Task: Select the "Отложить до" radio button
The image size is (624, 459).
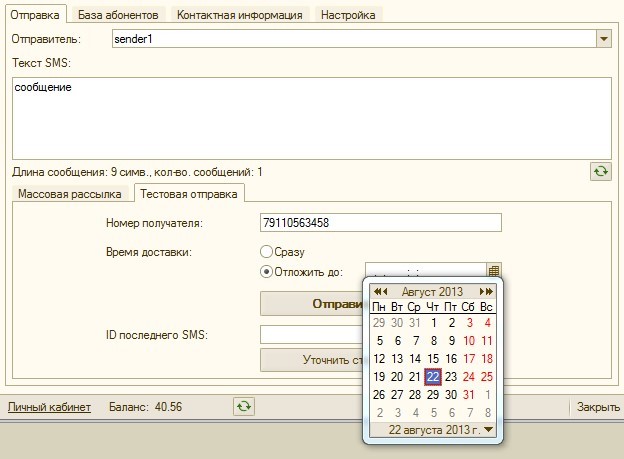Action: coord(266,272)
